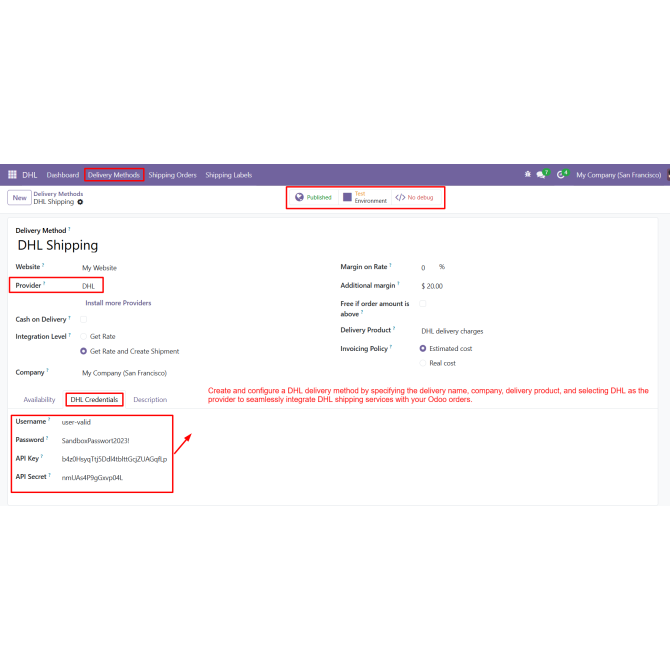670x670 pixels.
Task: Click the No debug code icon
Action: pyautogui.click(x=400, y=197)
